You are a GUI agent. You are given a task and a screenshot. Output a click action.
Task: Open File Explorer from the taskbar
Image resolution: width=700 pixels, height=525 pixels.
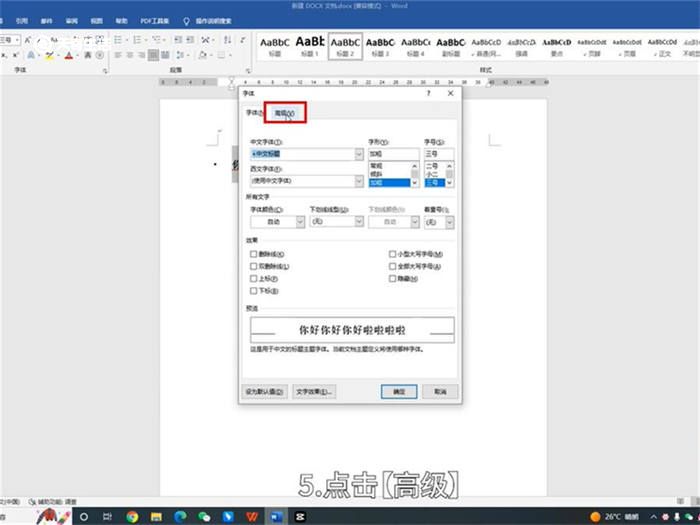click(x=156, y=517)
